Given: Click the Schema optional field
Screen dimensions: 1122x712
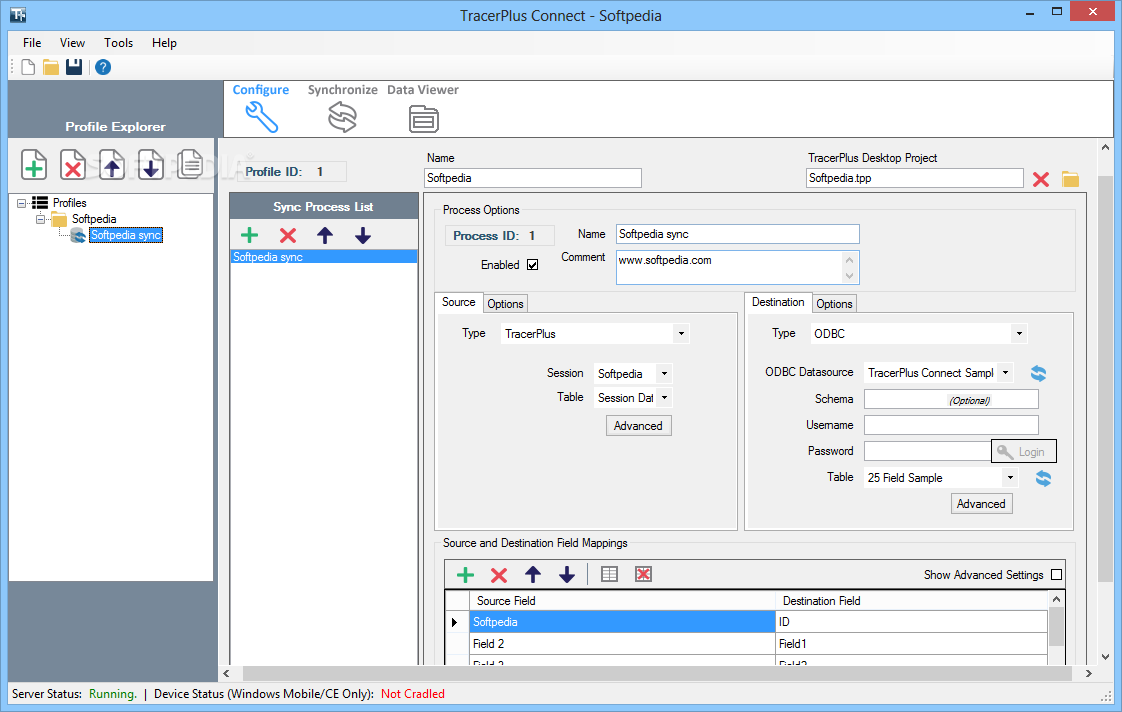Looking at the screenshot, I should pyautogui.click(x=951, y=399).
